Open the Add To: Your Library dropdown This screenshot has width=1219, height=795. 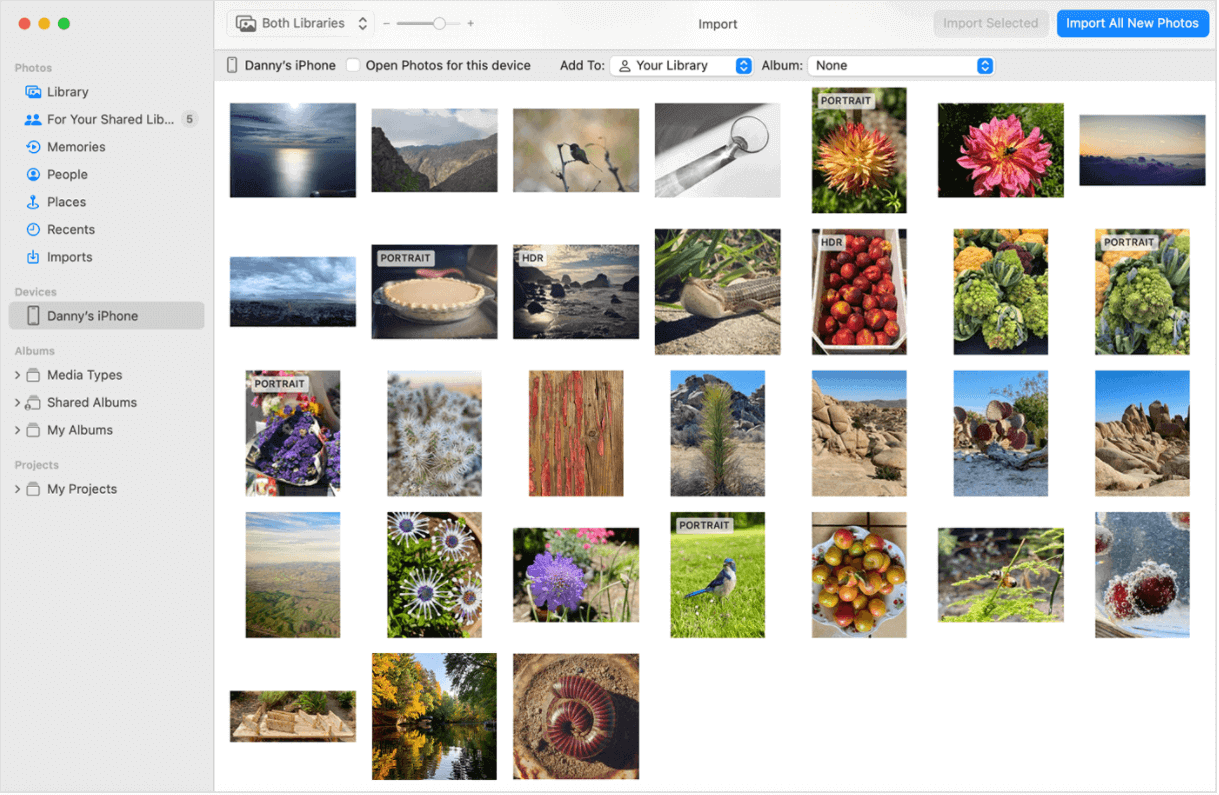(x=682, y=65)
